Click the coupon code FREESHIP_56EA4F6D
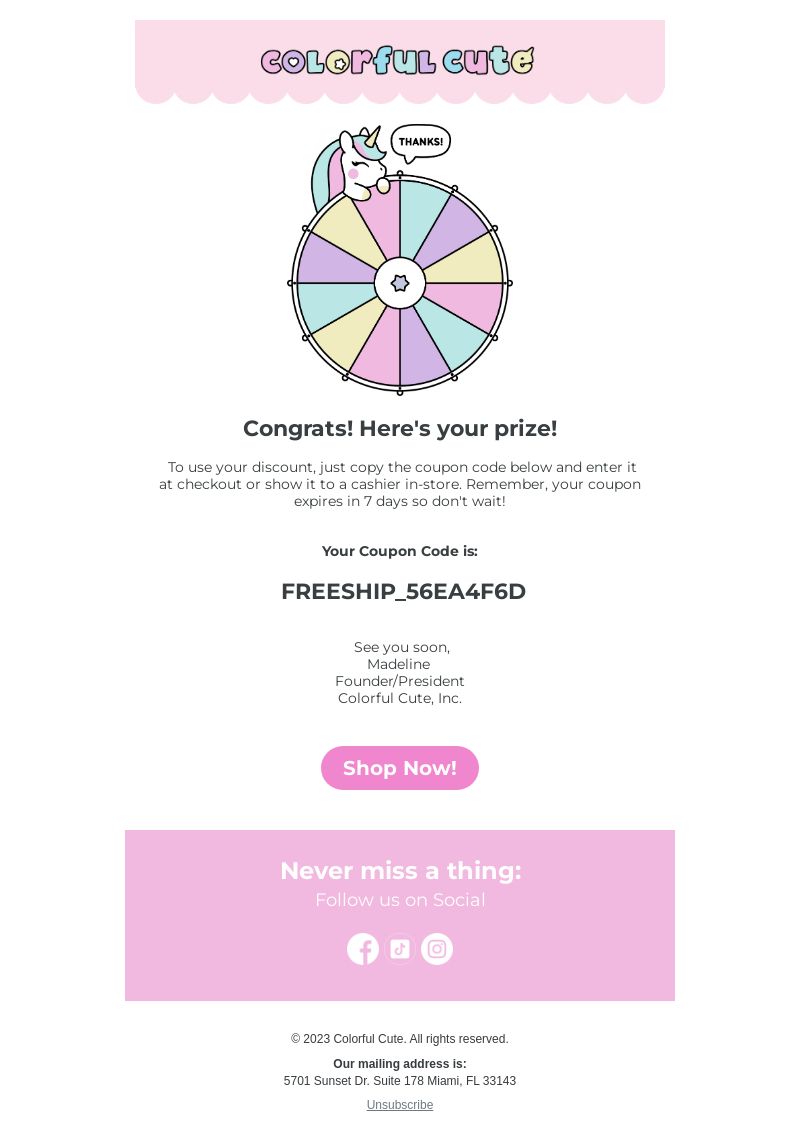Viewport: 800px width, 1148px height. click(403, 592)
